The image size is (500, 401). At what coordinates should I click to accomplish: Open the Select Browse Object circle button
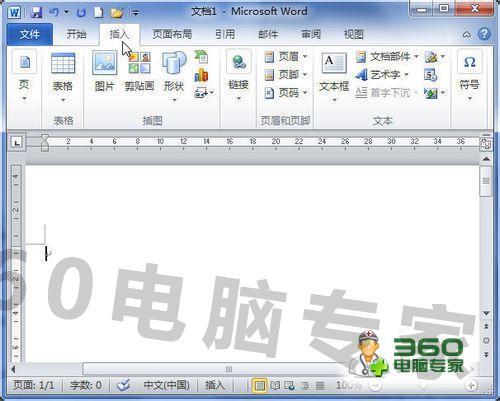coord(486,340)
